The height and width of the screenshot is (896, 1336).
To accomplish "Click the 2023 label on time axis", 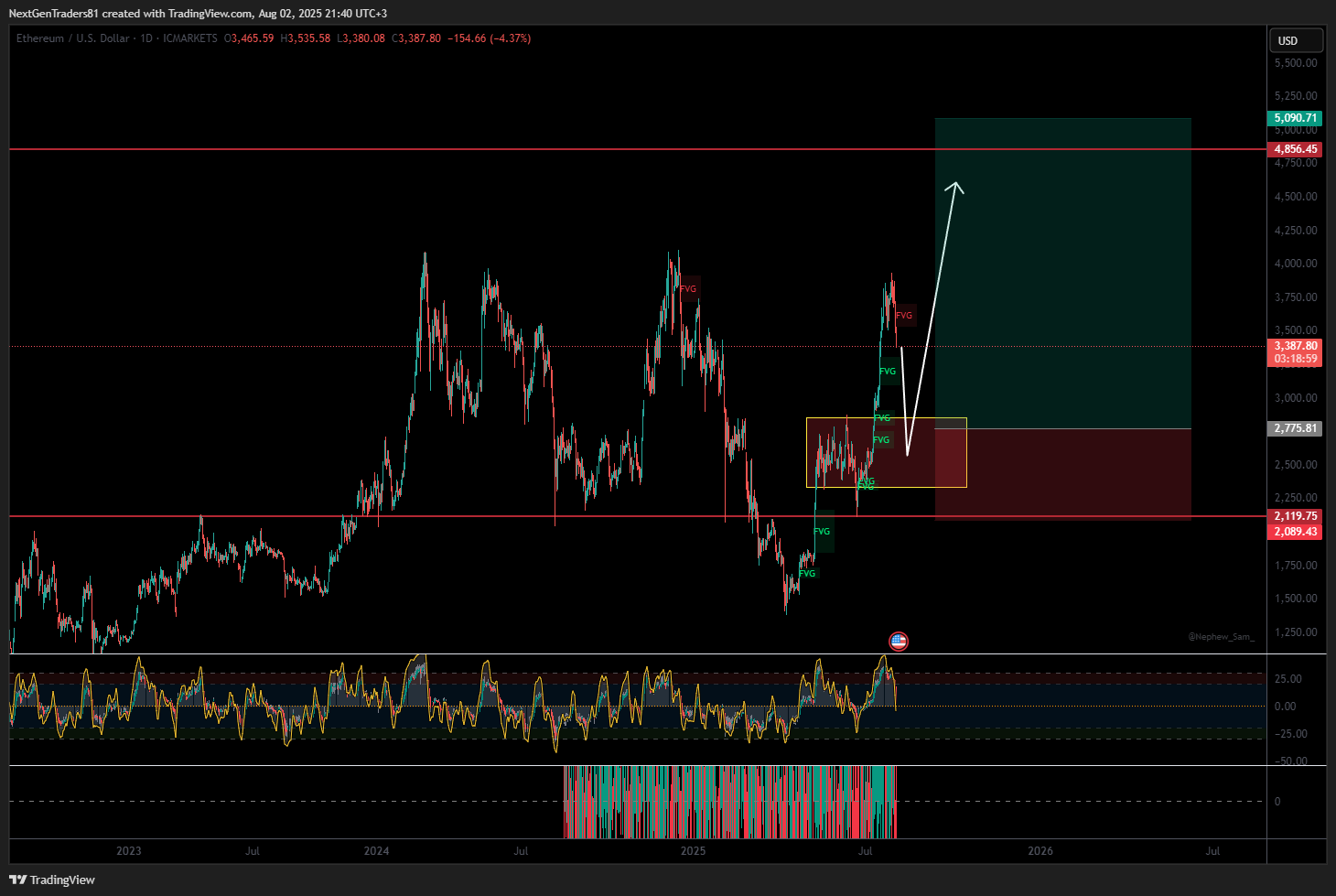I will (129, 851).
